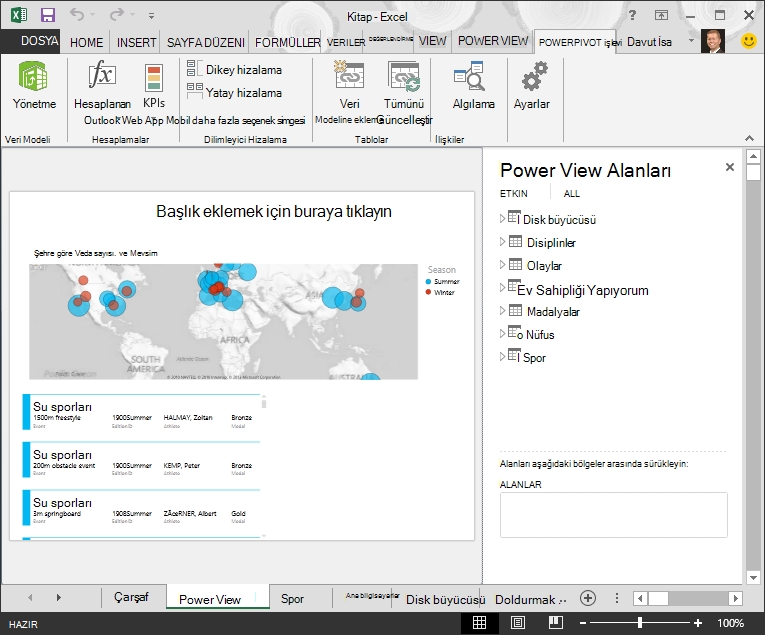
Task: Run Algılama relationship detection
Action: 473,85
